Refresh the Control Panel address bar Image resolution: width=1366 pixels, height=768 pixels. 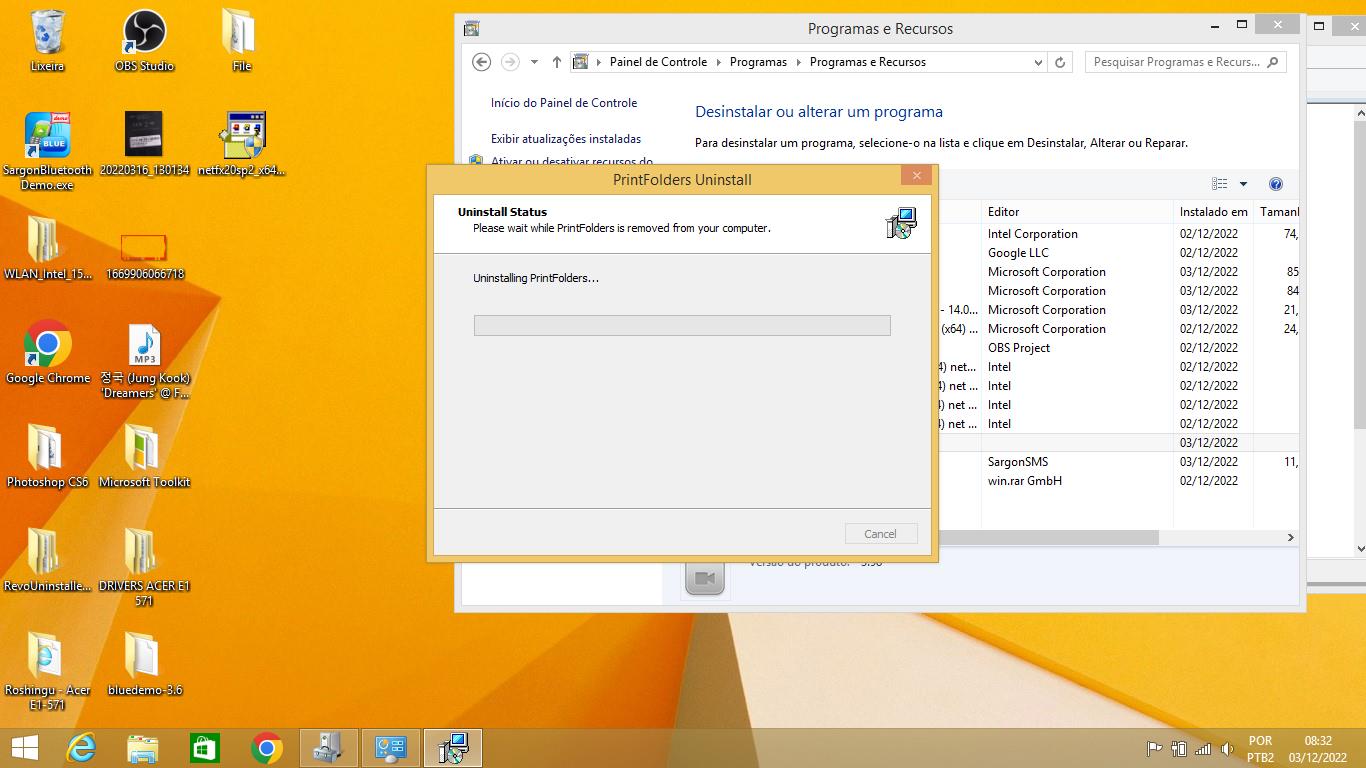(x=1060, y=62)
